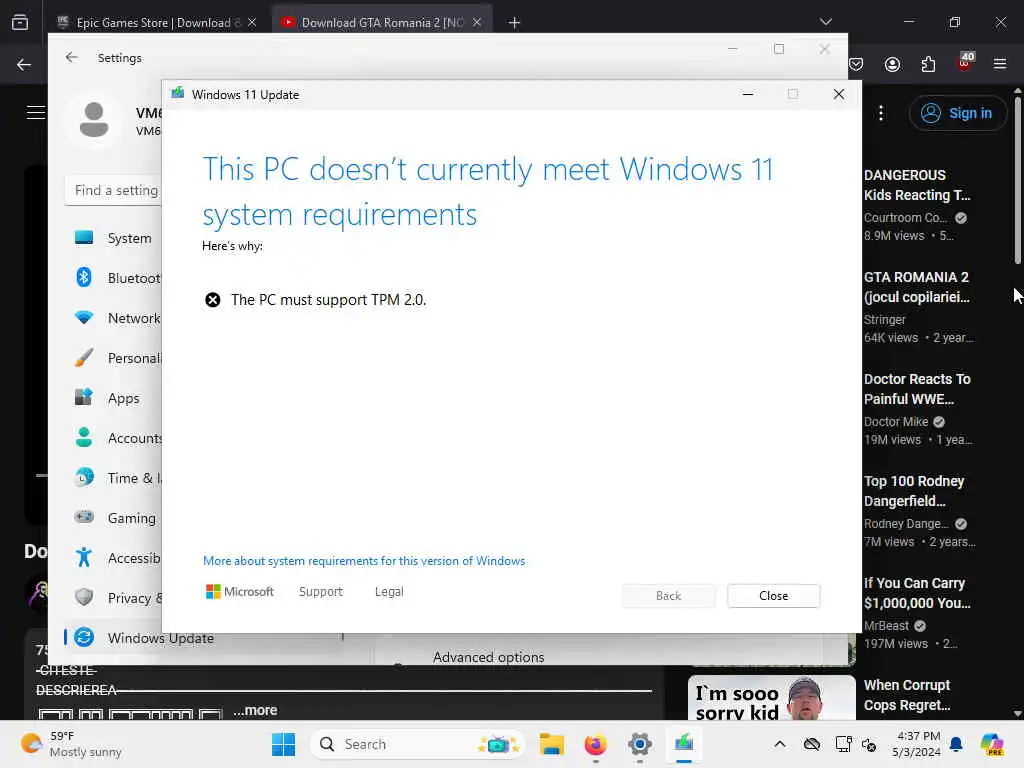Screen dimensions: 1024x768
Task: Click Accessibility figure icon in Settings
Action: (84, 557)
